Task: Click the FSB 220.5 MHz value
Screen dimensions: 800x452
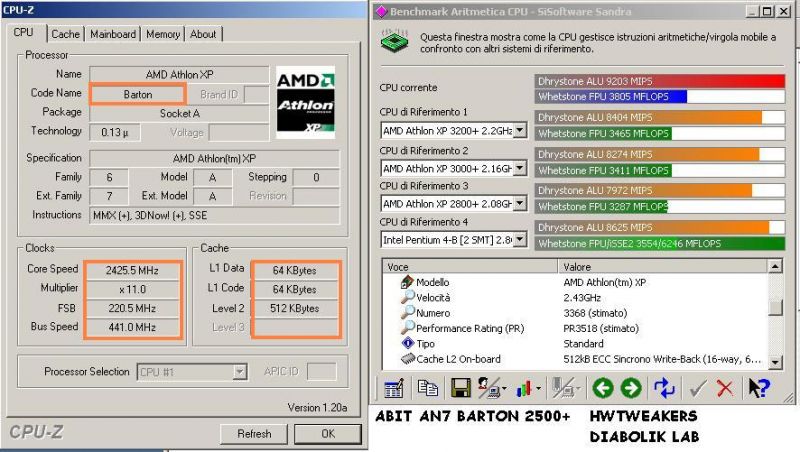Action: (x=133, y=308)
